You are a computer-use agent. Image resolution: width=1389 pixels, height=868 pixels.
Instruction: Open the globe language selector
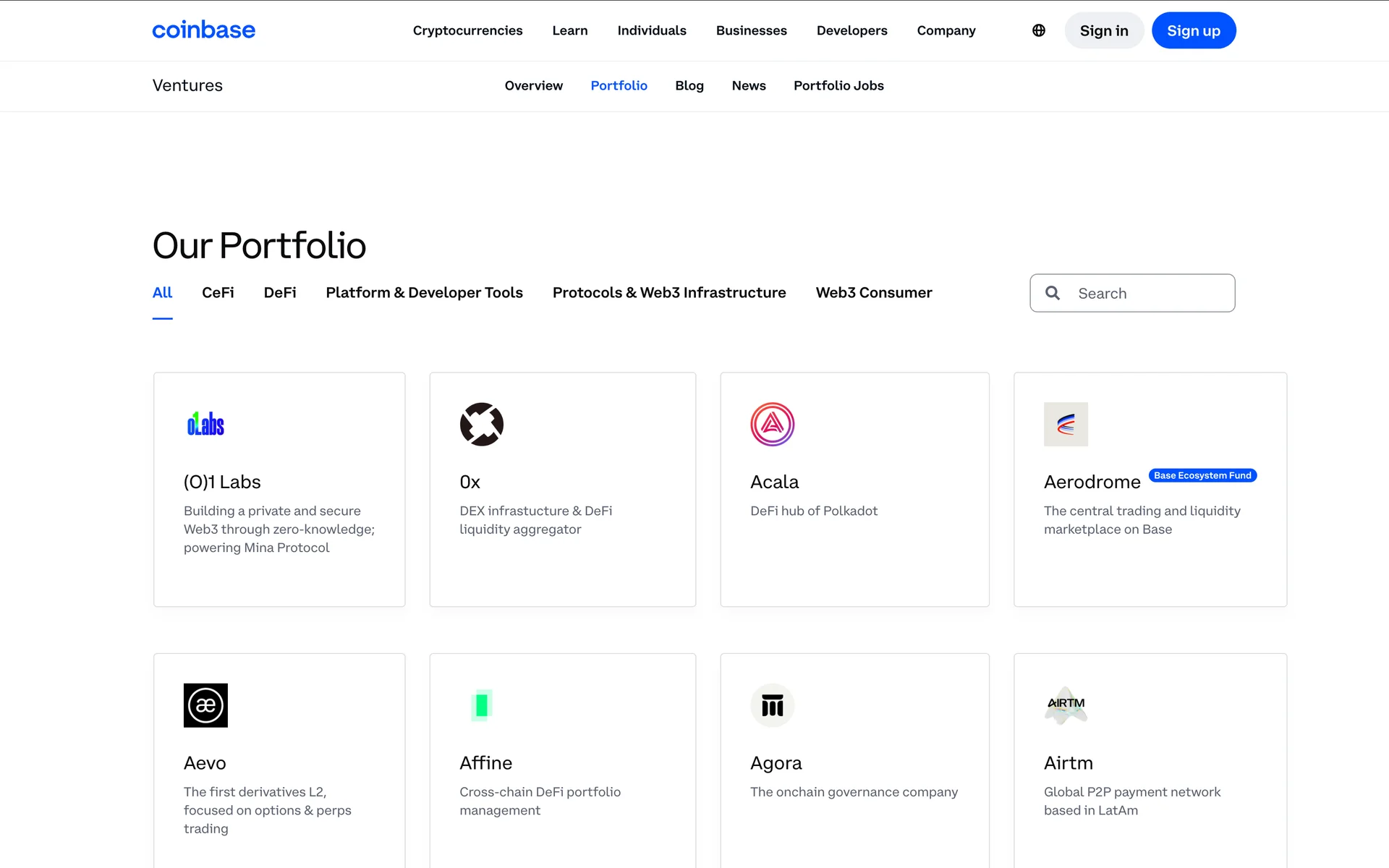1038,30
